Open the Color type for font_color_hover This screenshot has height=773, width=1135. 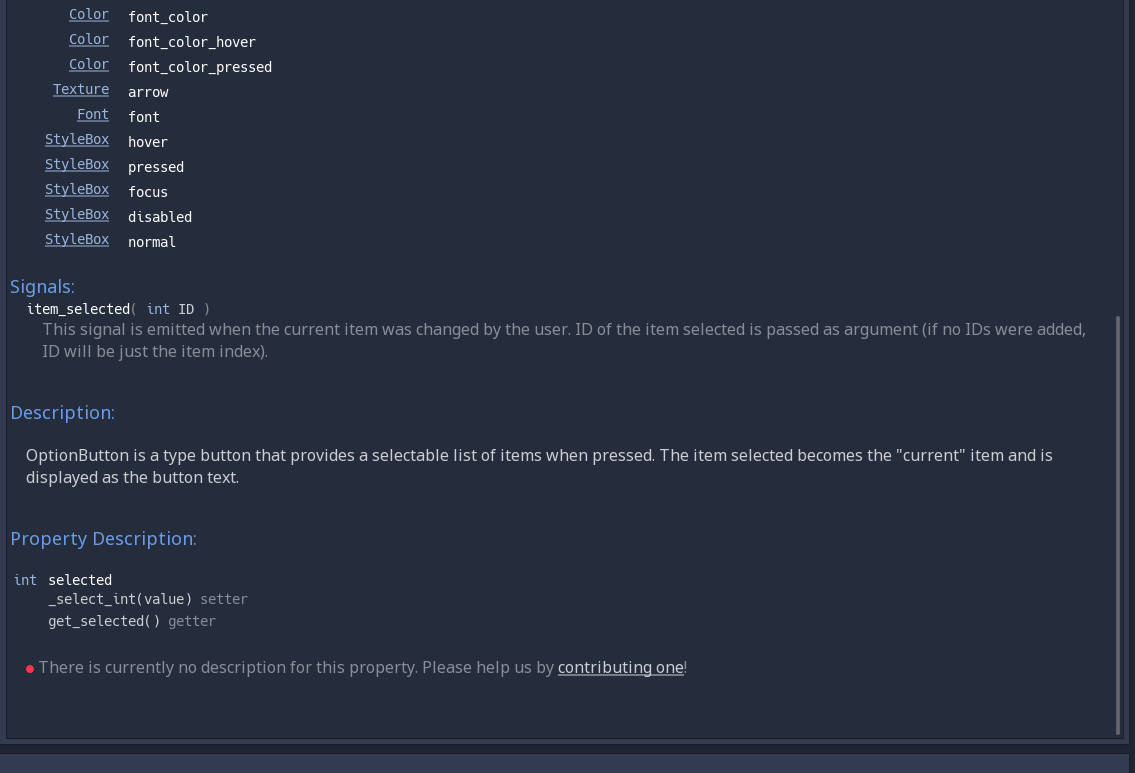pos(88,39)
